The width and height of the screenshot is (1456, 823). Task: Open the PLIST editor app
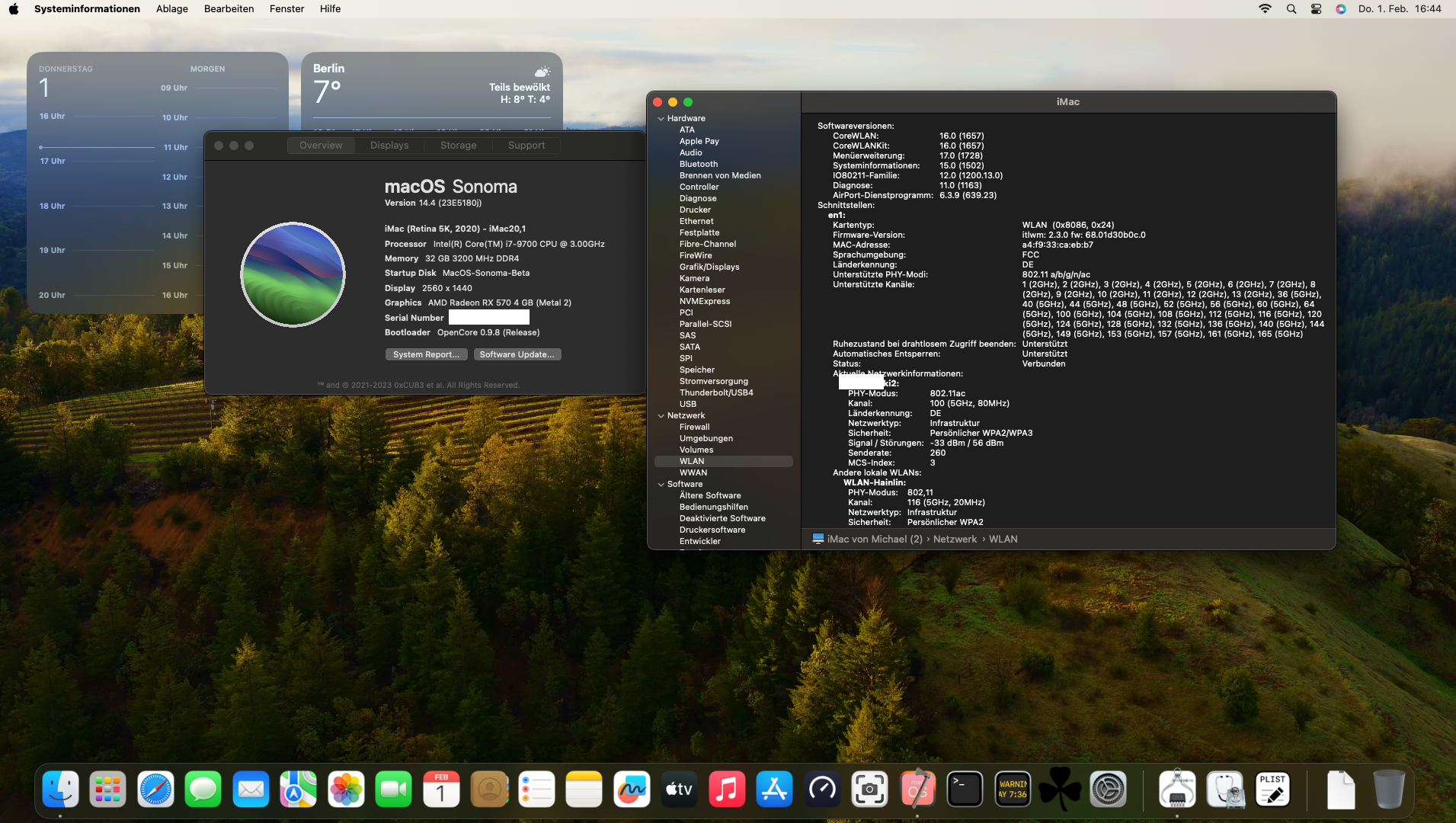point(1272,790)
